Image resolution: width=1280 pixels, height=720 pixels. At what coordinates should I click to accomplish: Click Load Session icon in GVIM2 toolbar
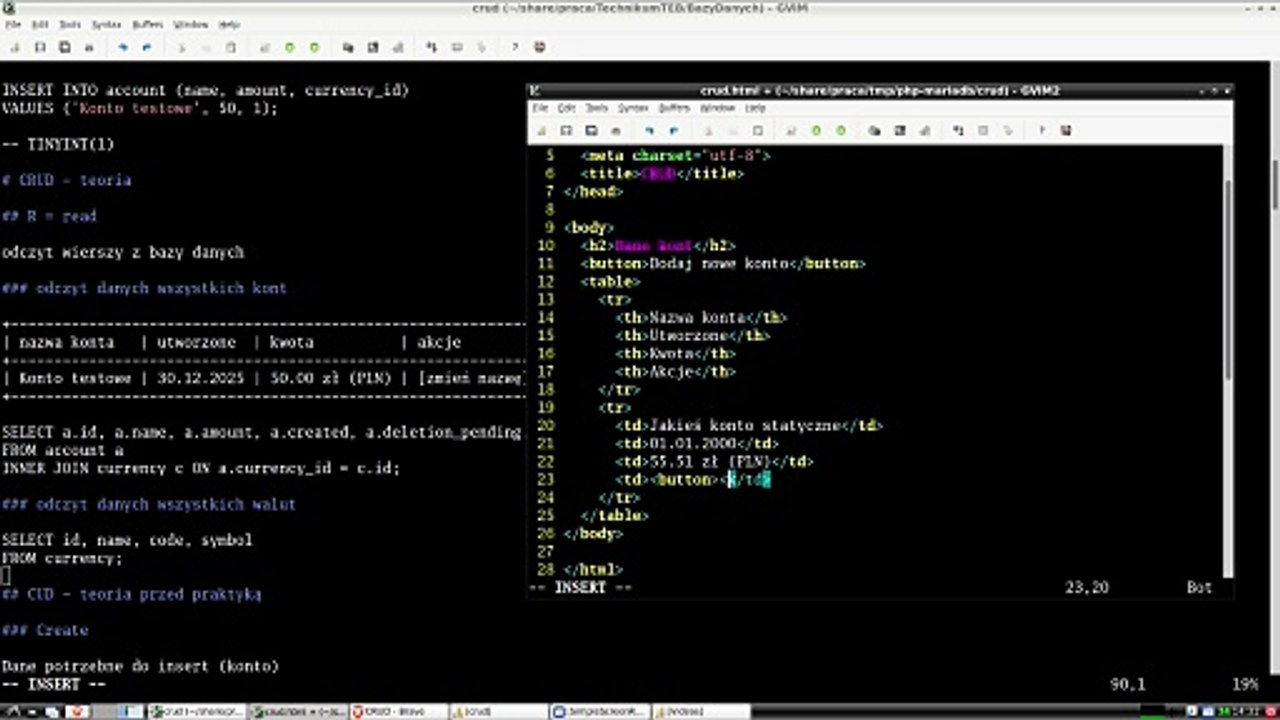click(x=874, y=131)
